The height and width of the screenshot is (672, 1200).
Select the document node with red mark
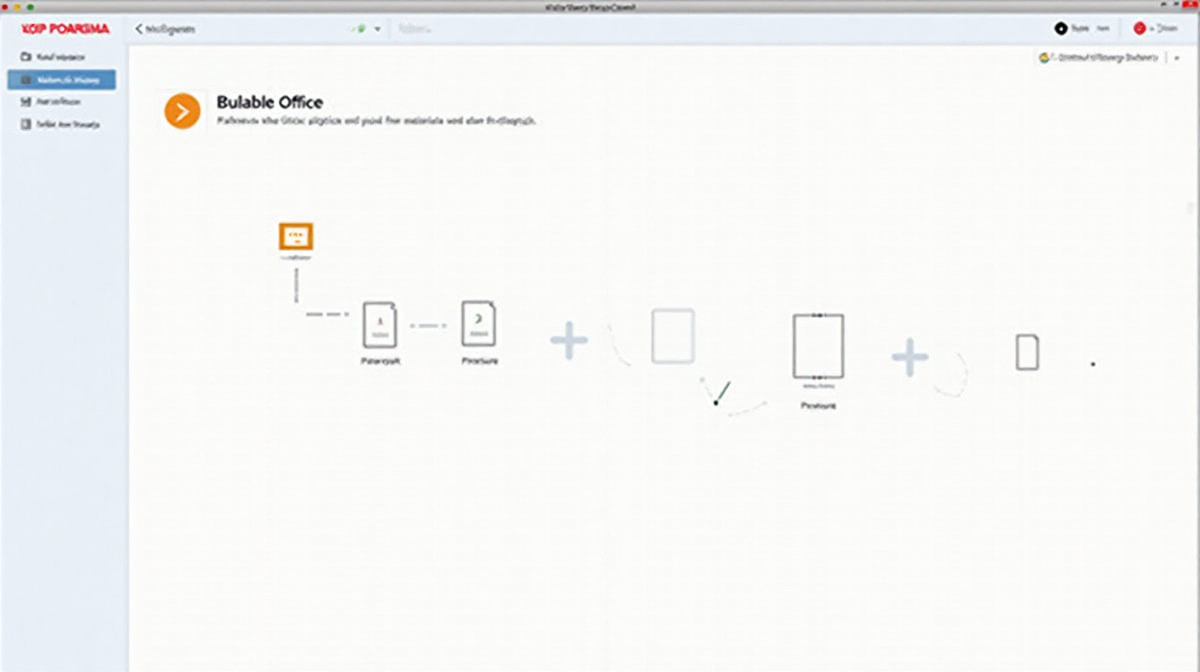point(379,325)
